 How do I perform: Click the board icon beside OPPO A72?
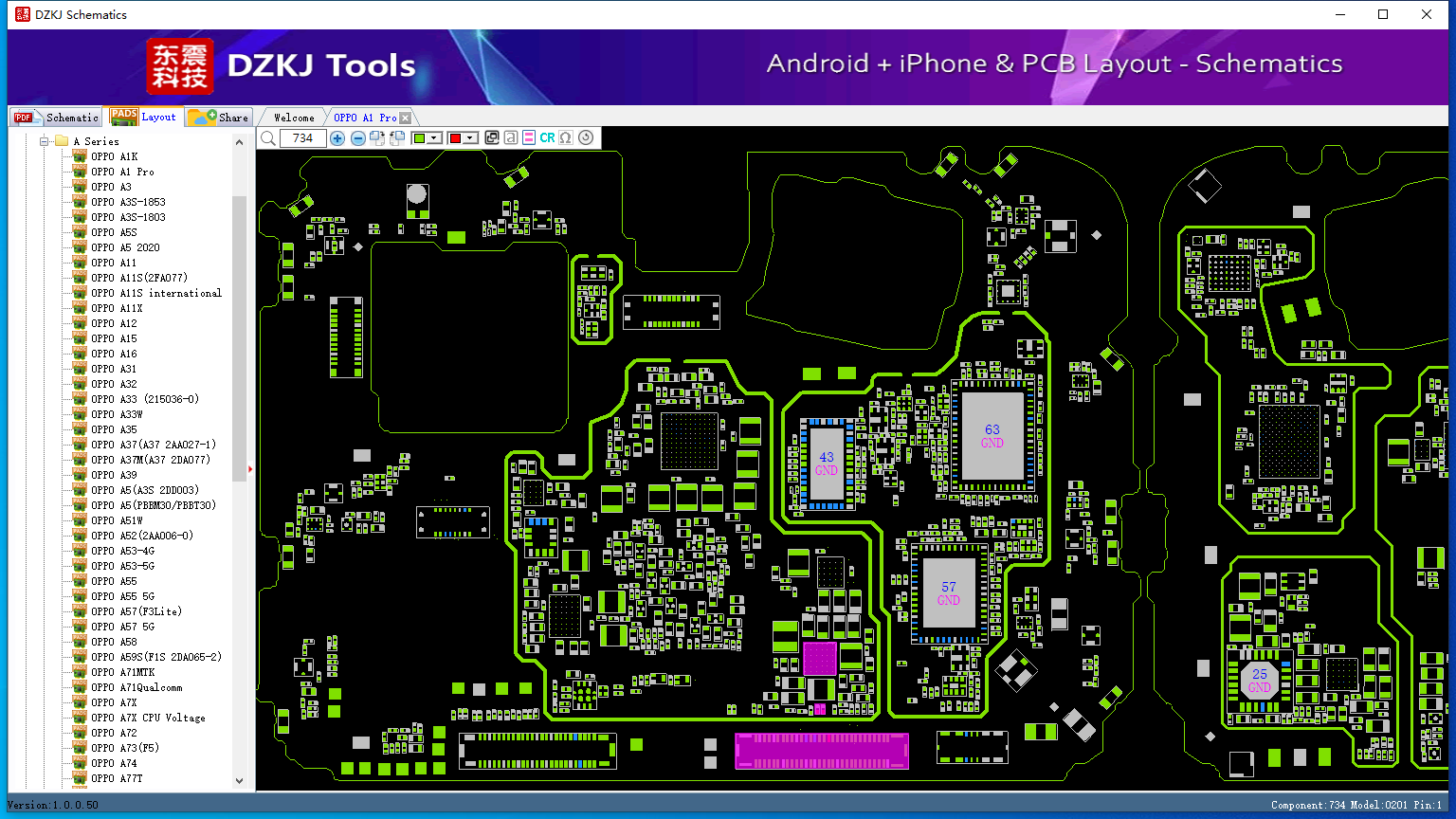click(80, 733)
